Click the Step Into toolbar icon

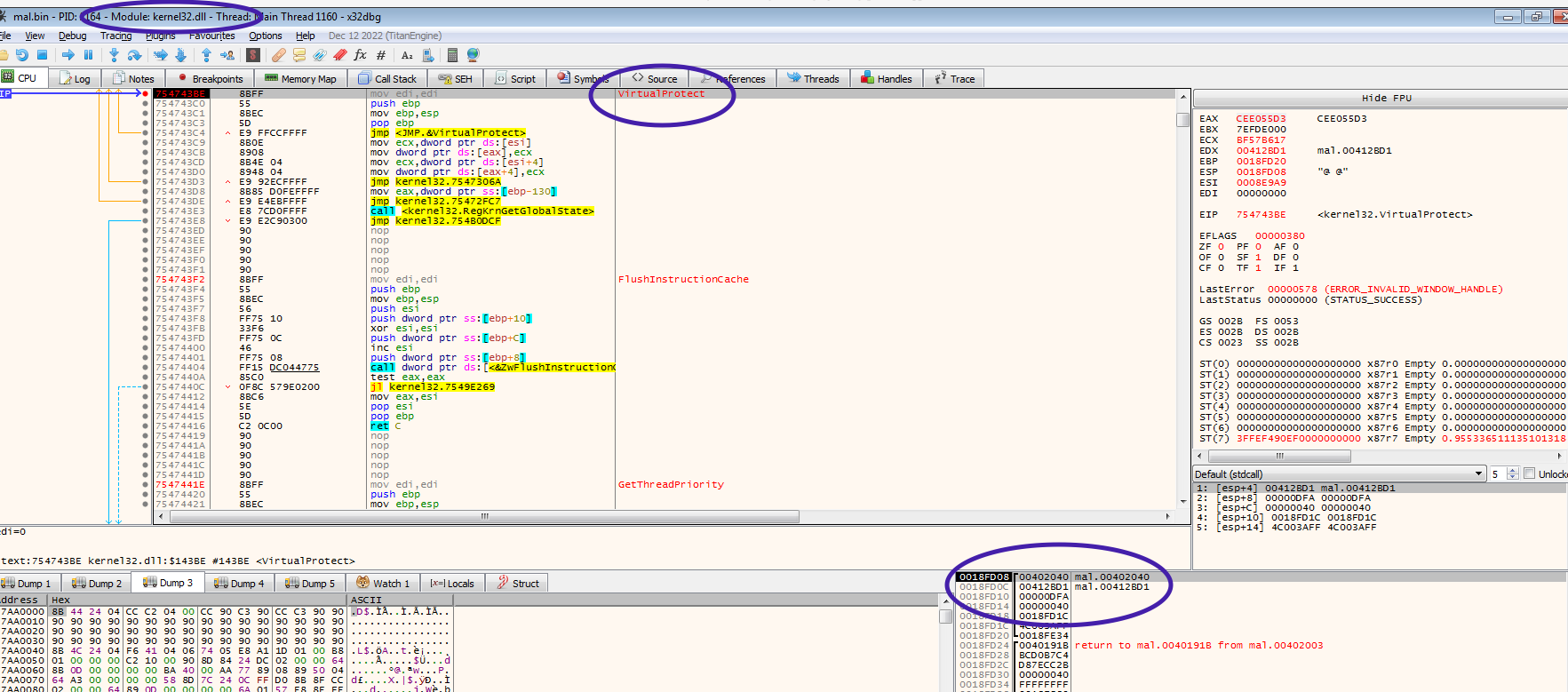[x=114, y=55]
